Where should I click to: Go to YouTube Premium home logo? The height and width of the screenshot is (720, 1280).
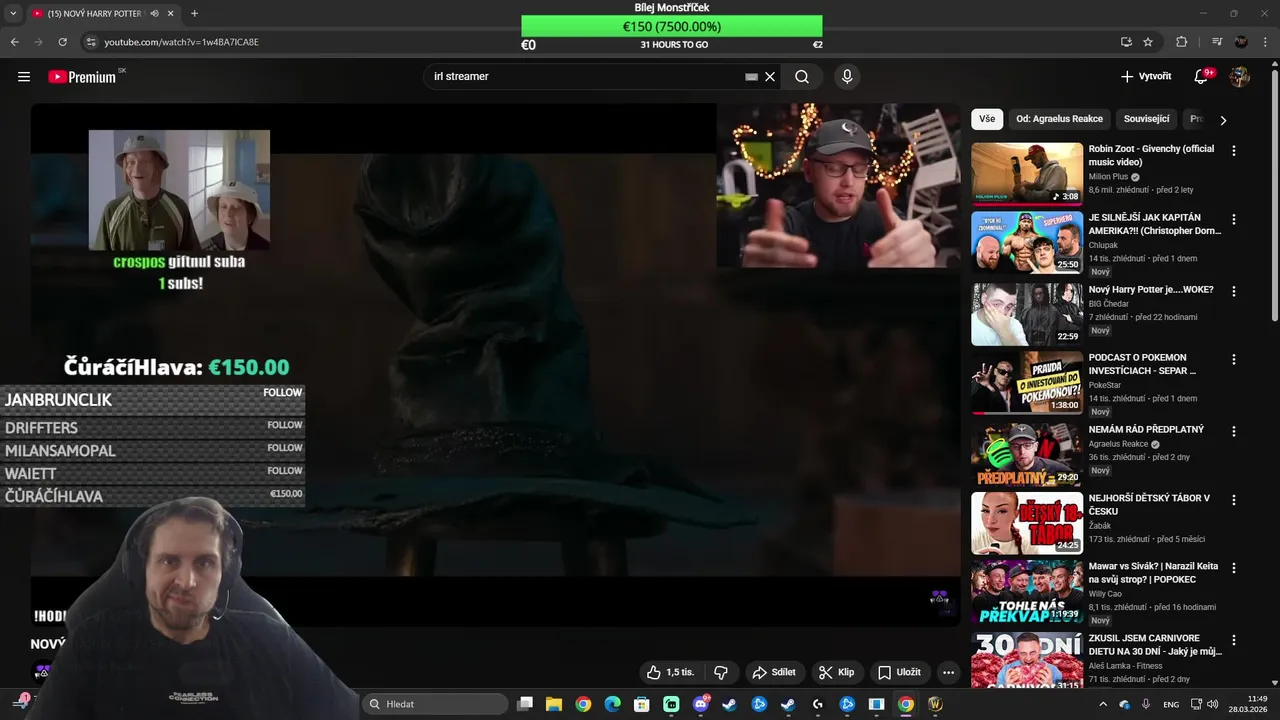[x=82, y=77]
